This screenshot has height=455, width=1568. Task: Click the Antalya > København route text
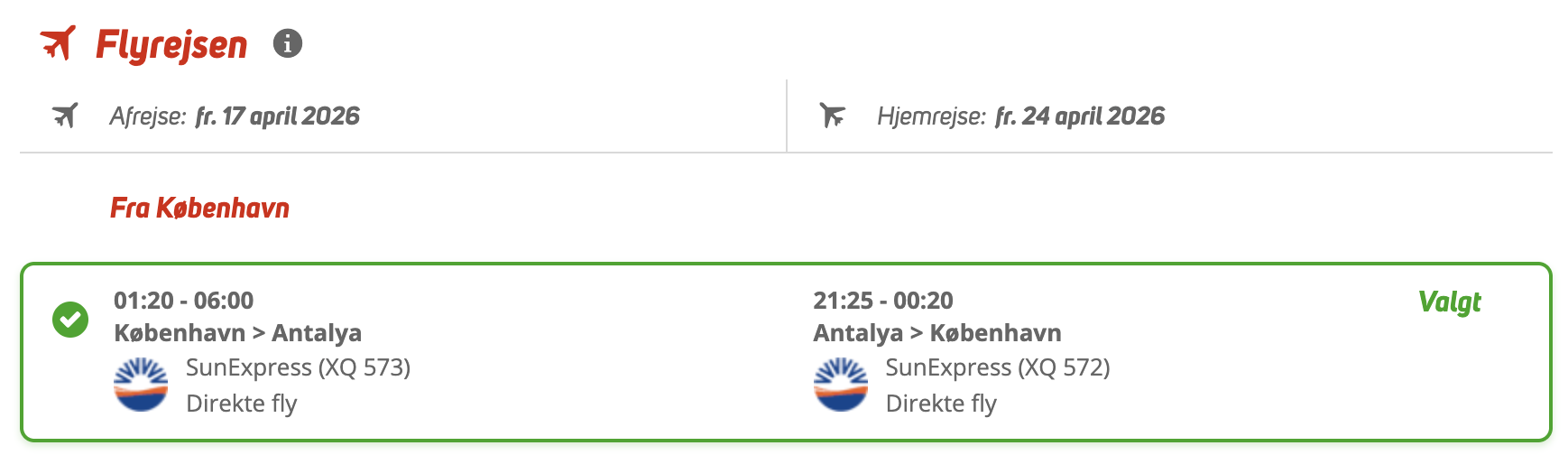tap(936, 333)
